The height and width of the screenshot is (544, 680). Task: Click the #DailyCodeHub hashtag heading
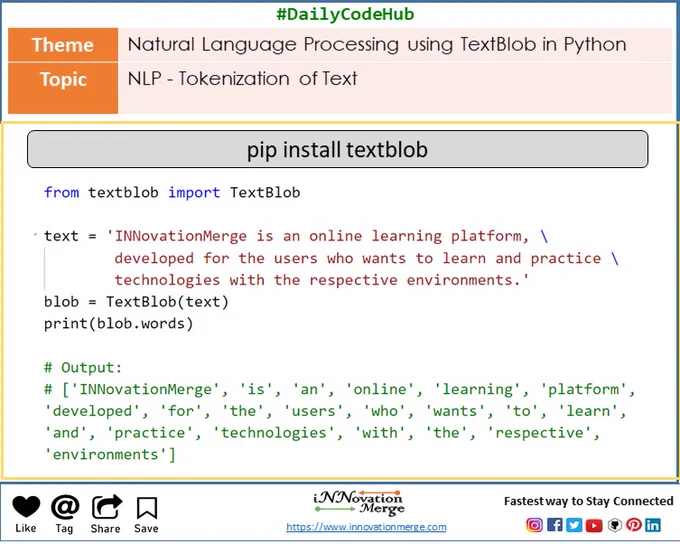345,14
